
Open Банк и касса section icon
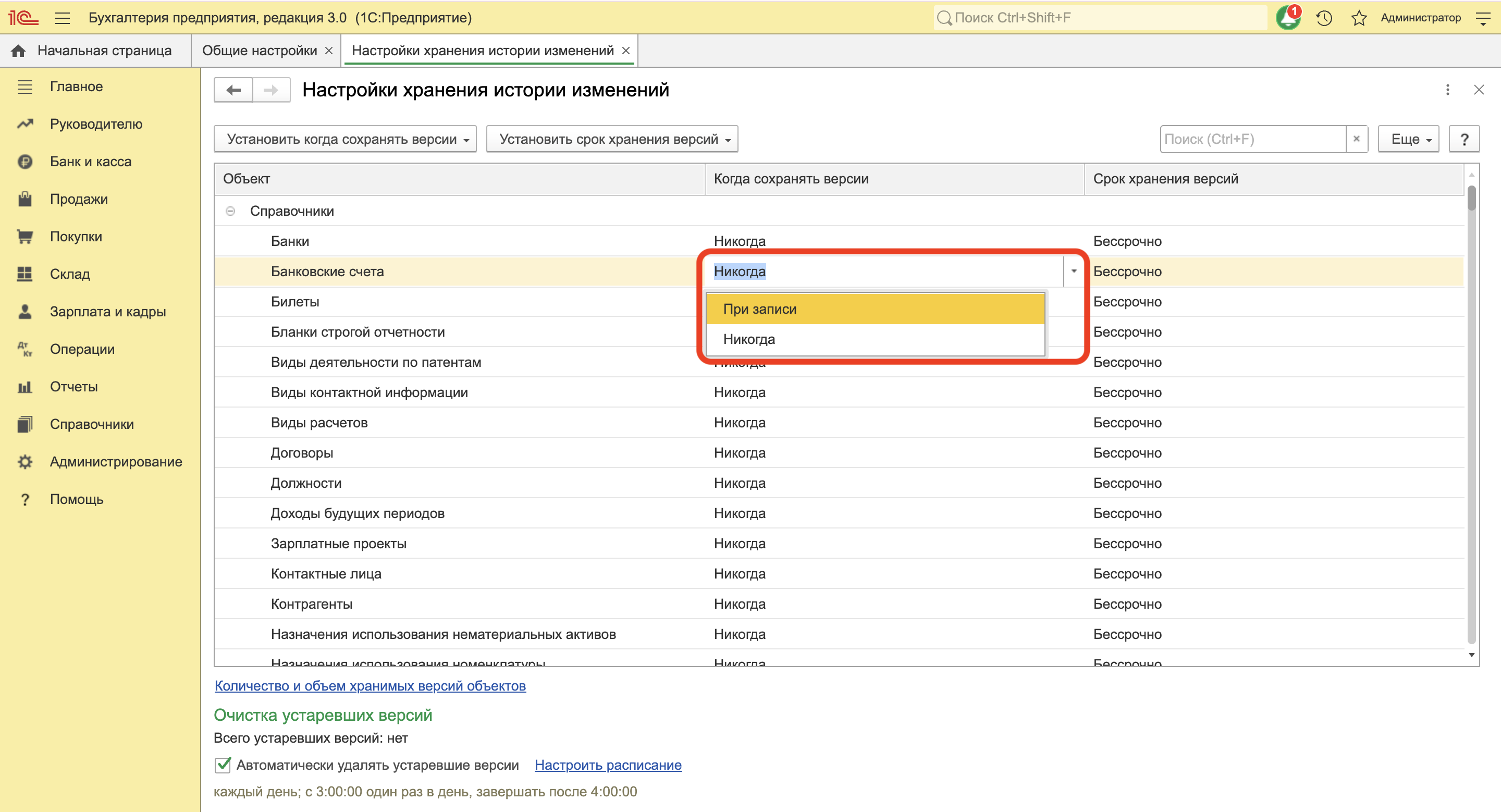click(x=24, y=162)
